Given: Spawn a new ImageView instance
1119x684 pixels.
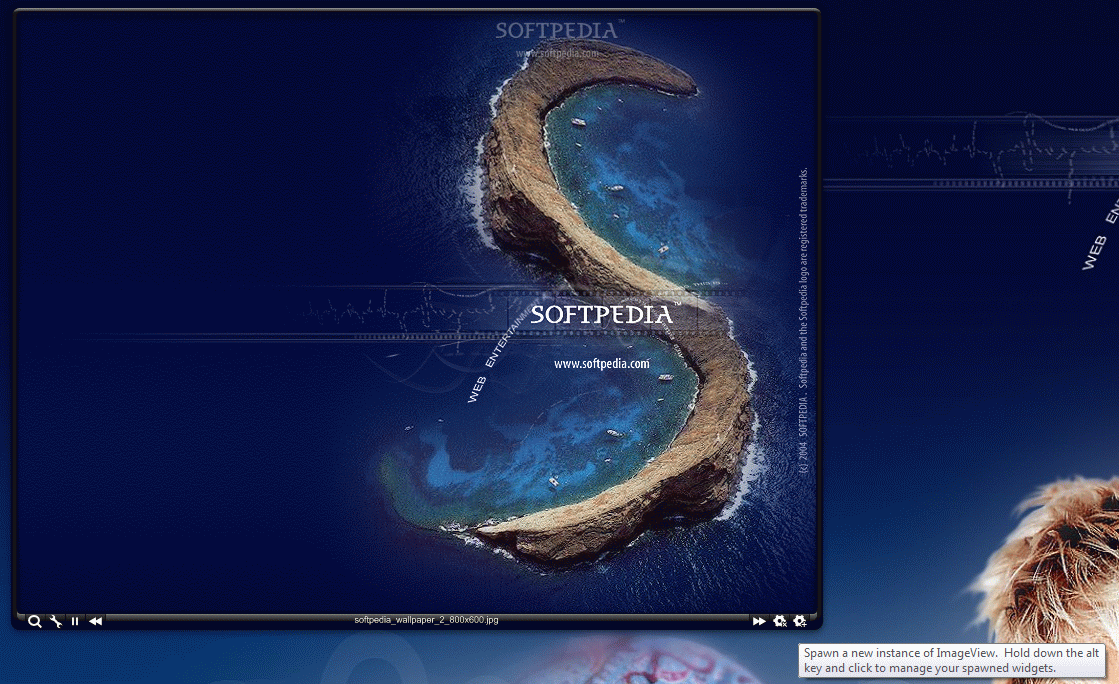Looking at the screenshot, I should coord(800,621).
